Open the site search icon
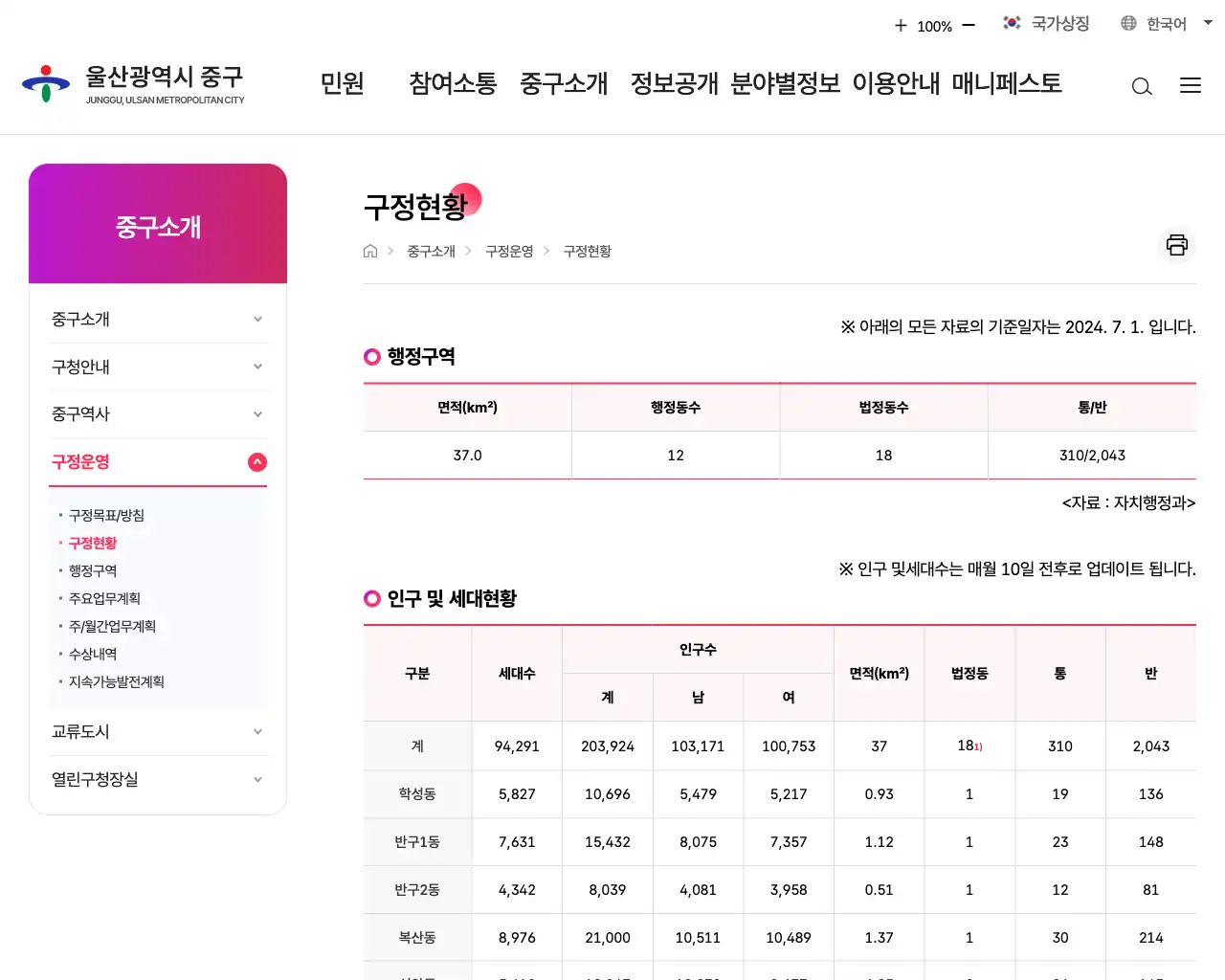Viewport: 1225px width, 980px height. 1142,86
